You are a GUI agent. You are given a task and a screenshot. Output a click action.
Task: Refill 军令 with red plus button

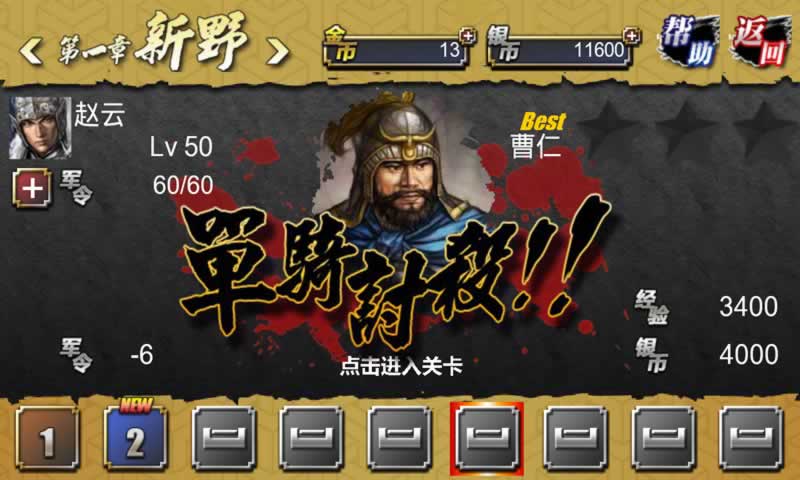[x=32, y=188]
